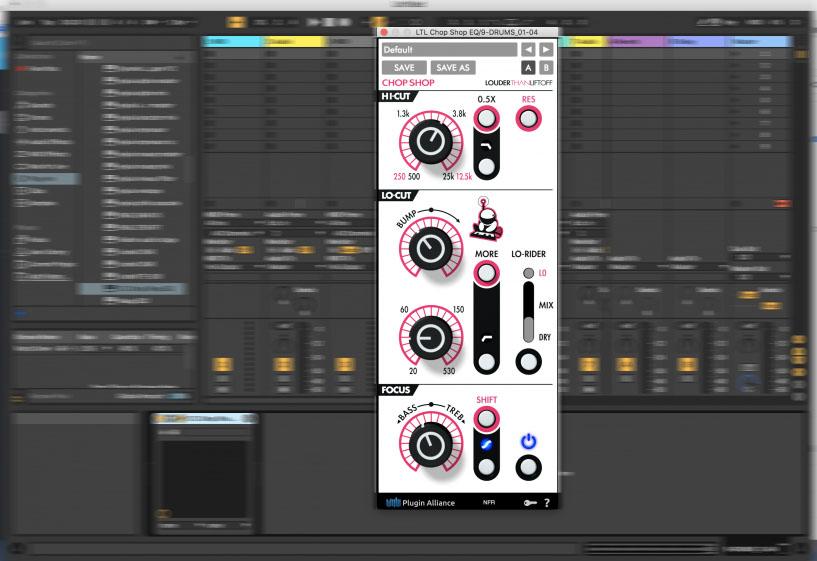Open the Default preset name field
The image size is (817, 561).
point(450,49)
